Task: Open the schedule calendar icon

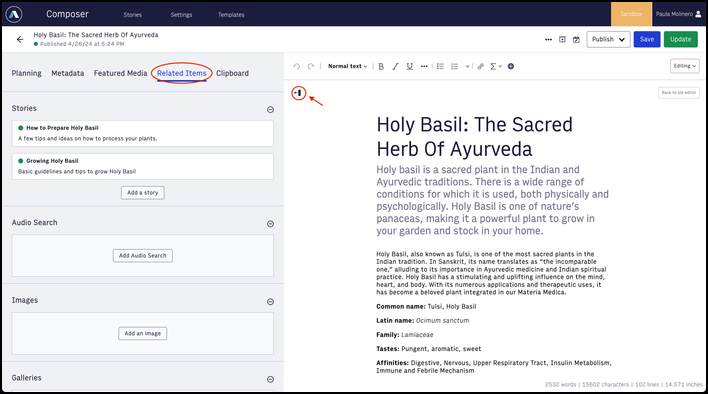Action: coord(576,40)
